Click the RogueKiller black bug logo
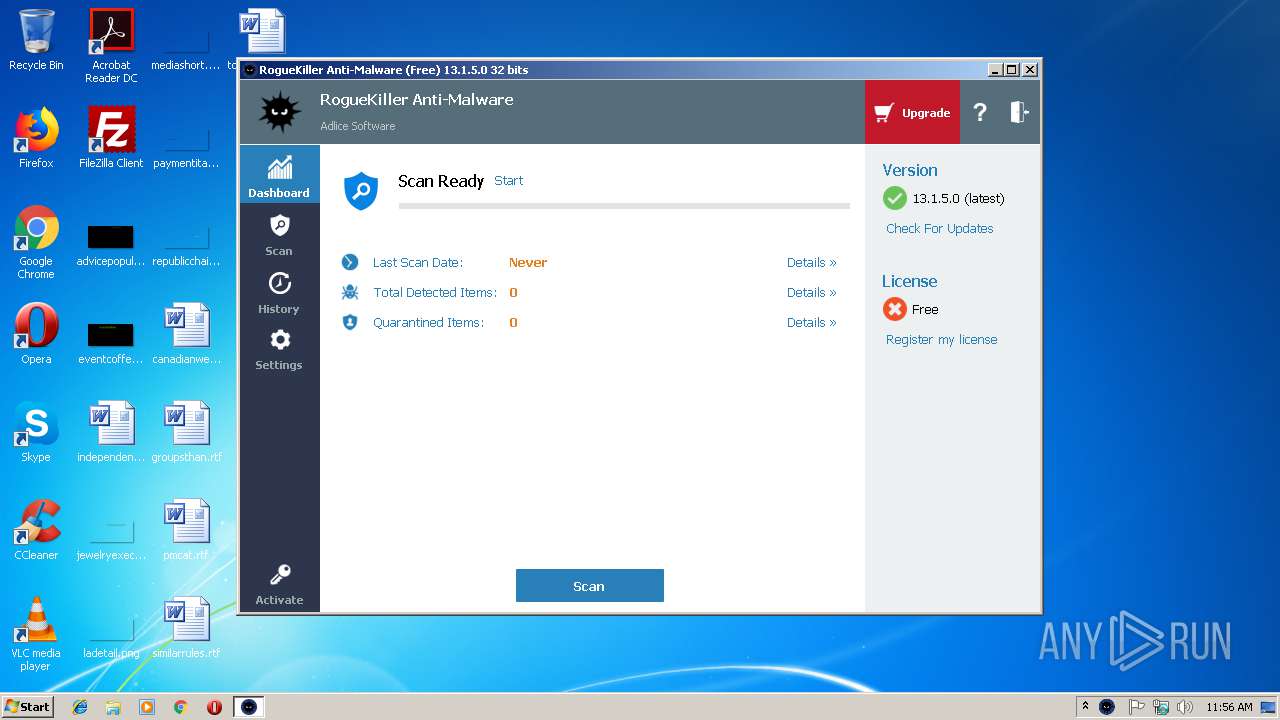The image size is (1280, 720). pos(279,112)
